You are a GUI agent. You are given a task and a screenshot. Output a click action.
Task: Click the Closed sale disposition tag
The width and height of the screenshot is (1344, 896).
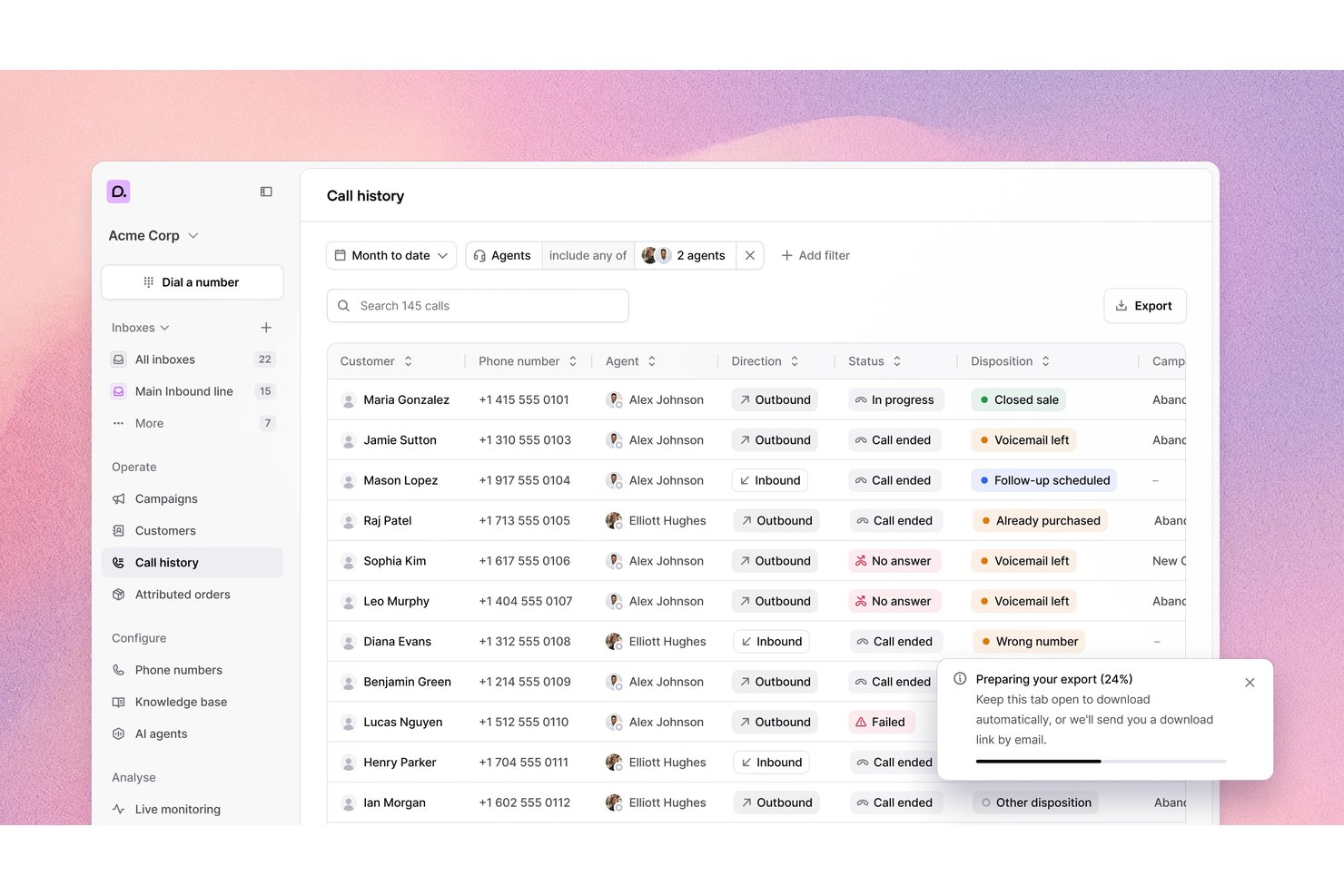click(x=1019, y=400)
